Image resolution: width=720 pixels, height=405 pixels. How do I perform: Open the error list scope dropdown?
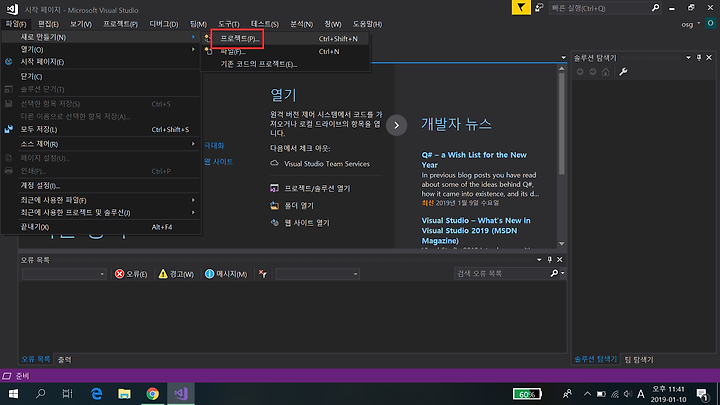64,274
